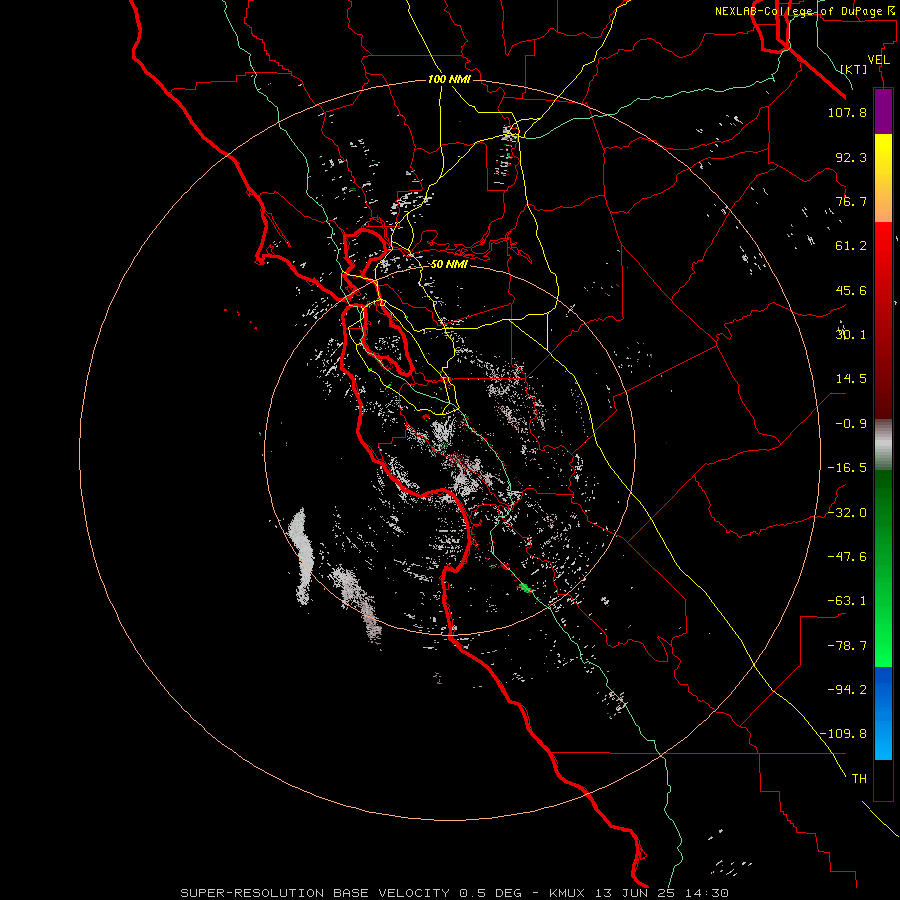
Task: Click the "[KT]" units label
Action: click(x=854, y=69)
